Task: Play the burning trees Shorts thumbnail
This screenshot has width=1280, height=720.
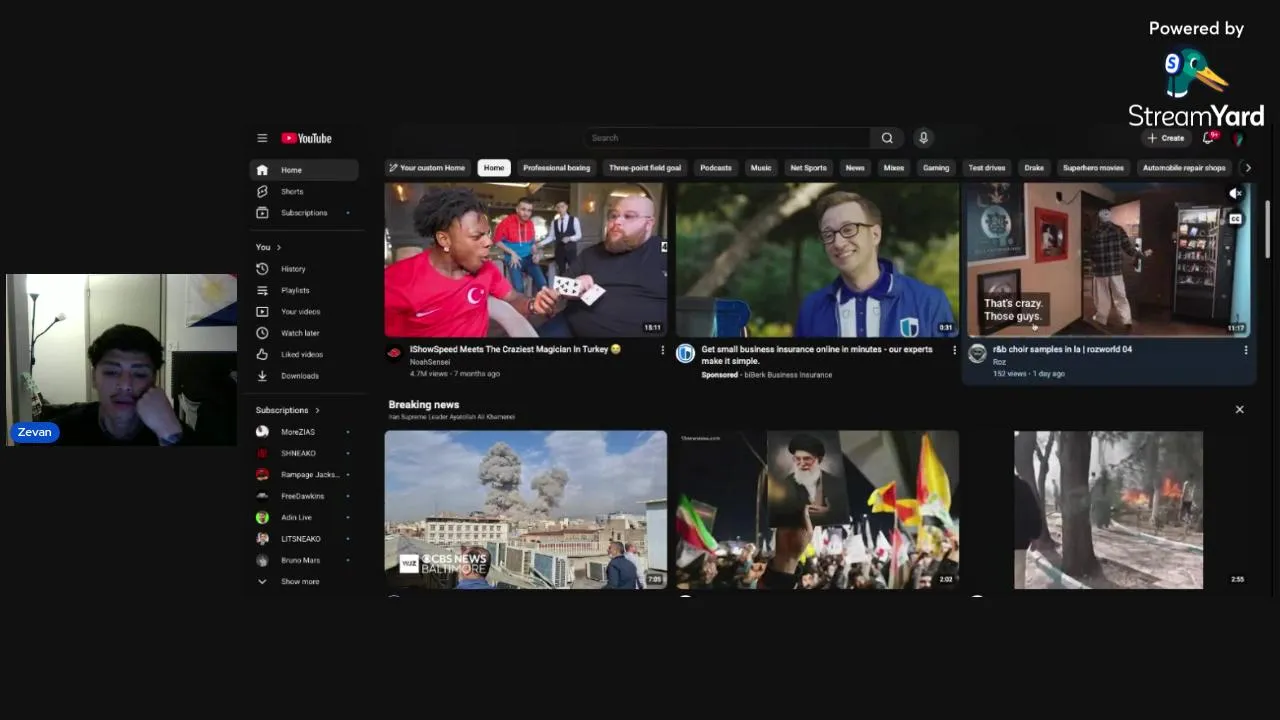Action: point(1108,509)
